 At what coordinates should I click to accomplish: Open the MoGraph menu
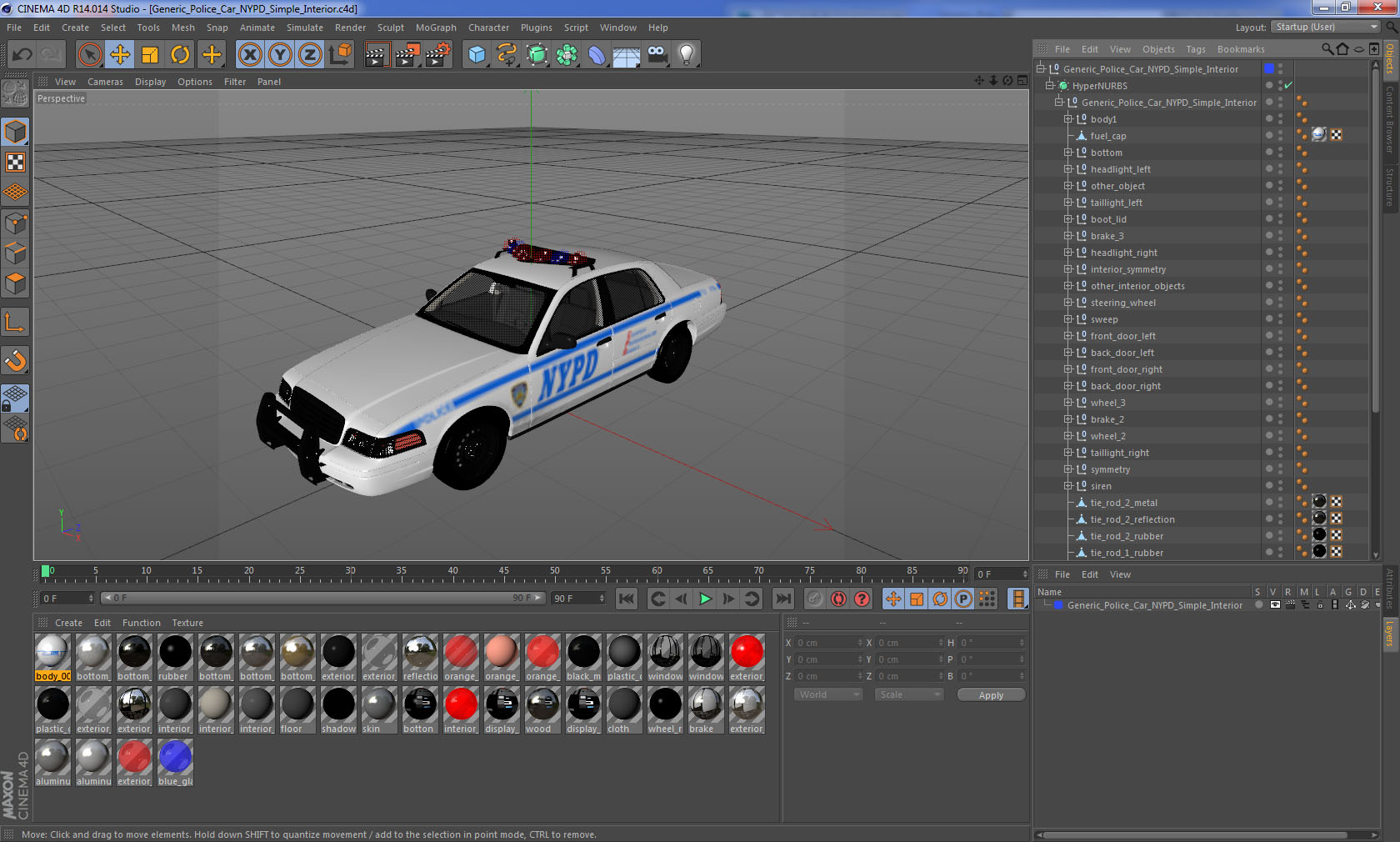436,28
